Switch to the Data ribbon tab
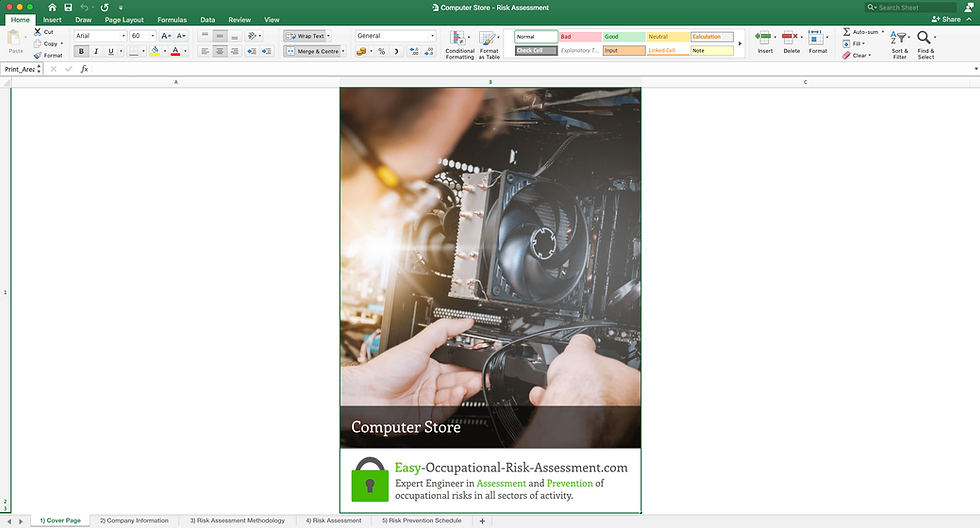980x528 pixels. (208, 20)
